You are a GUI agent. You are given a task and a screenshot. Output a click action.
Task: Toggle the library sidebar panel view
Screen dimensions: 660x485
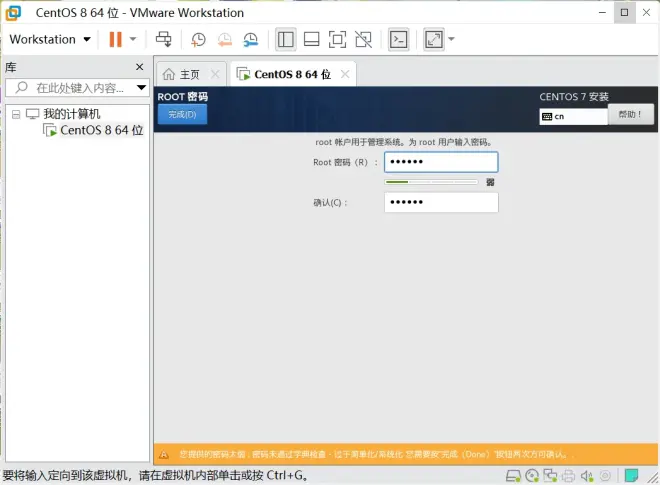285,39
